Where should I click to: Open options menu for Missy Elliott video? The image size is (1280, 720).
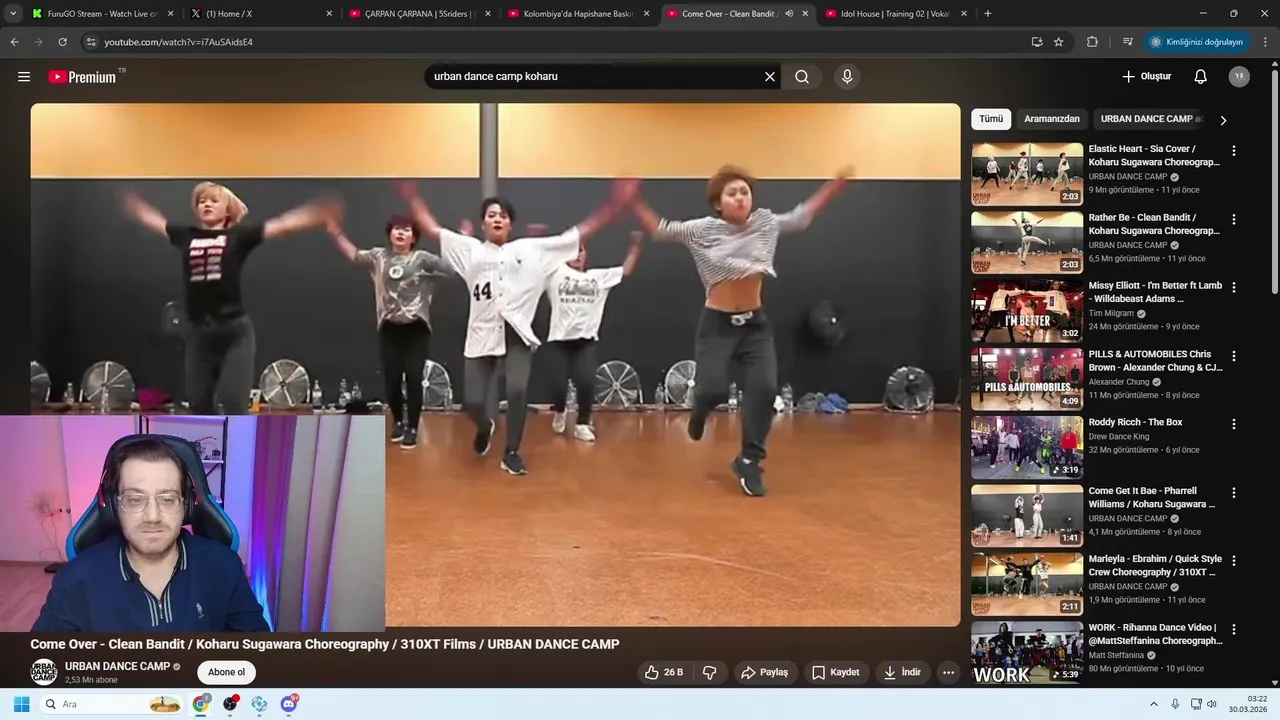(x=1233, y=288)
